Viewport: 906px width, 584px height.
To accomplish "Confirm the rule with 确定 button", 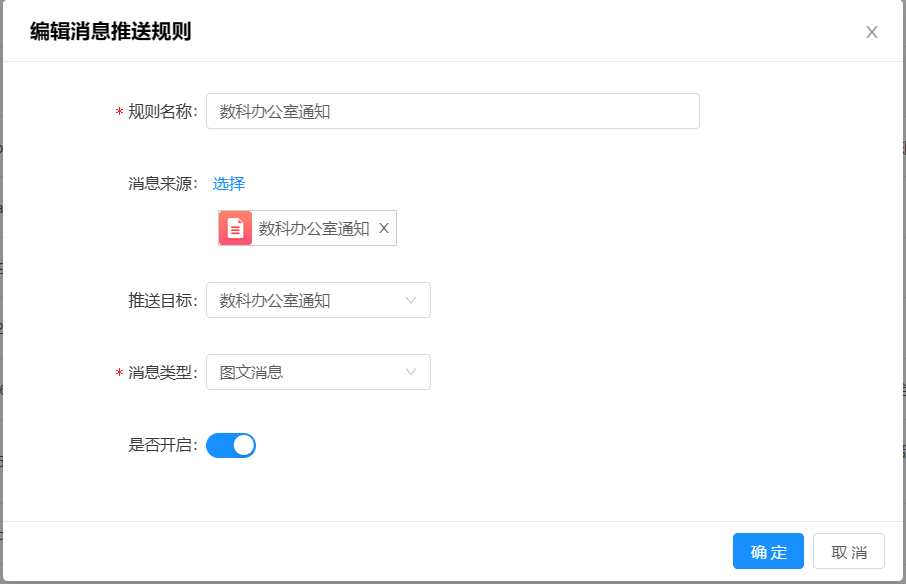I will (768, 552).
